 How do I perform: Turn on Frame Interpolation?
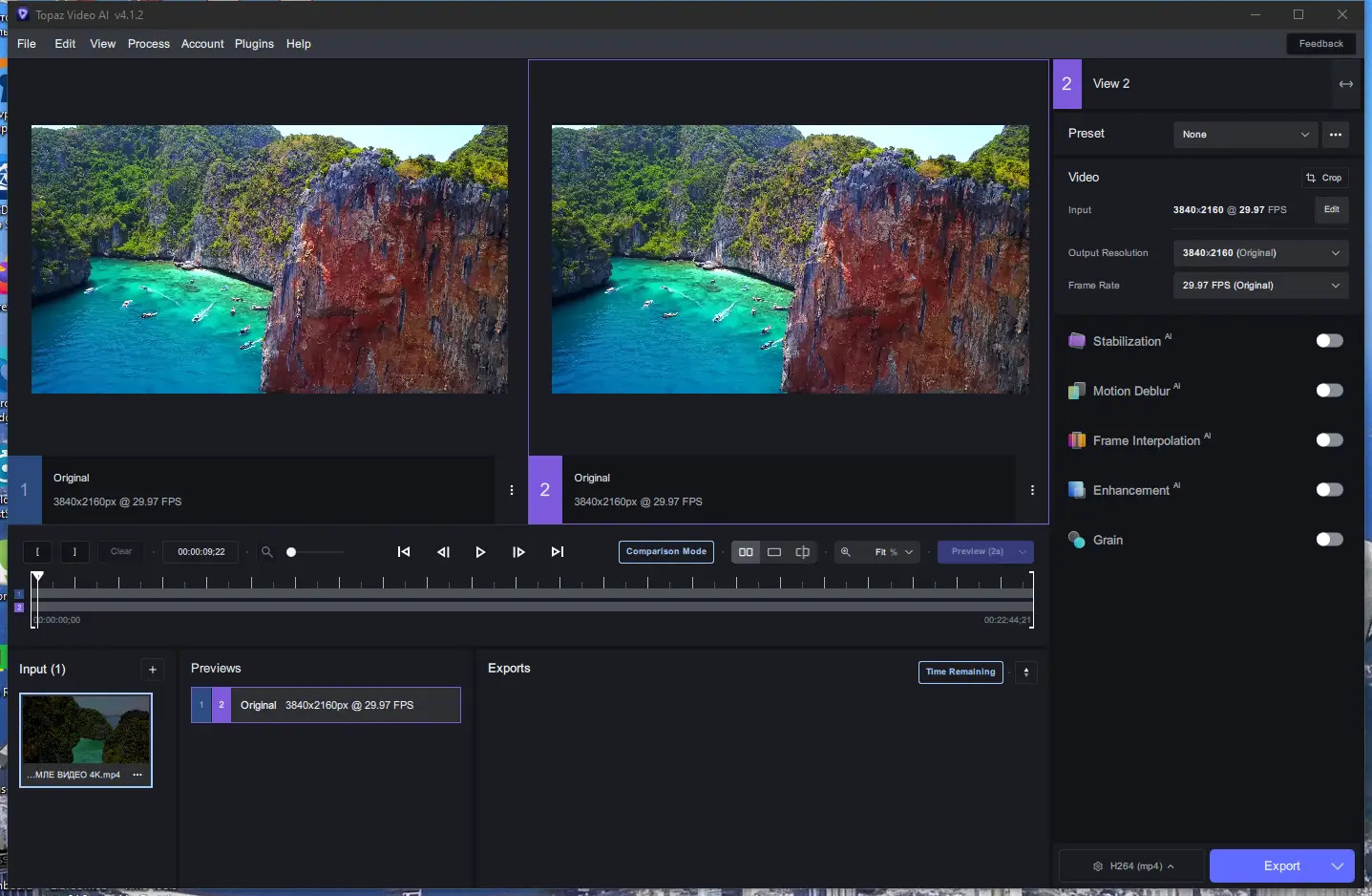pos(1329,440)
